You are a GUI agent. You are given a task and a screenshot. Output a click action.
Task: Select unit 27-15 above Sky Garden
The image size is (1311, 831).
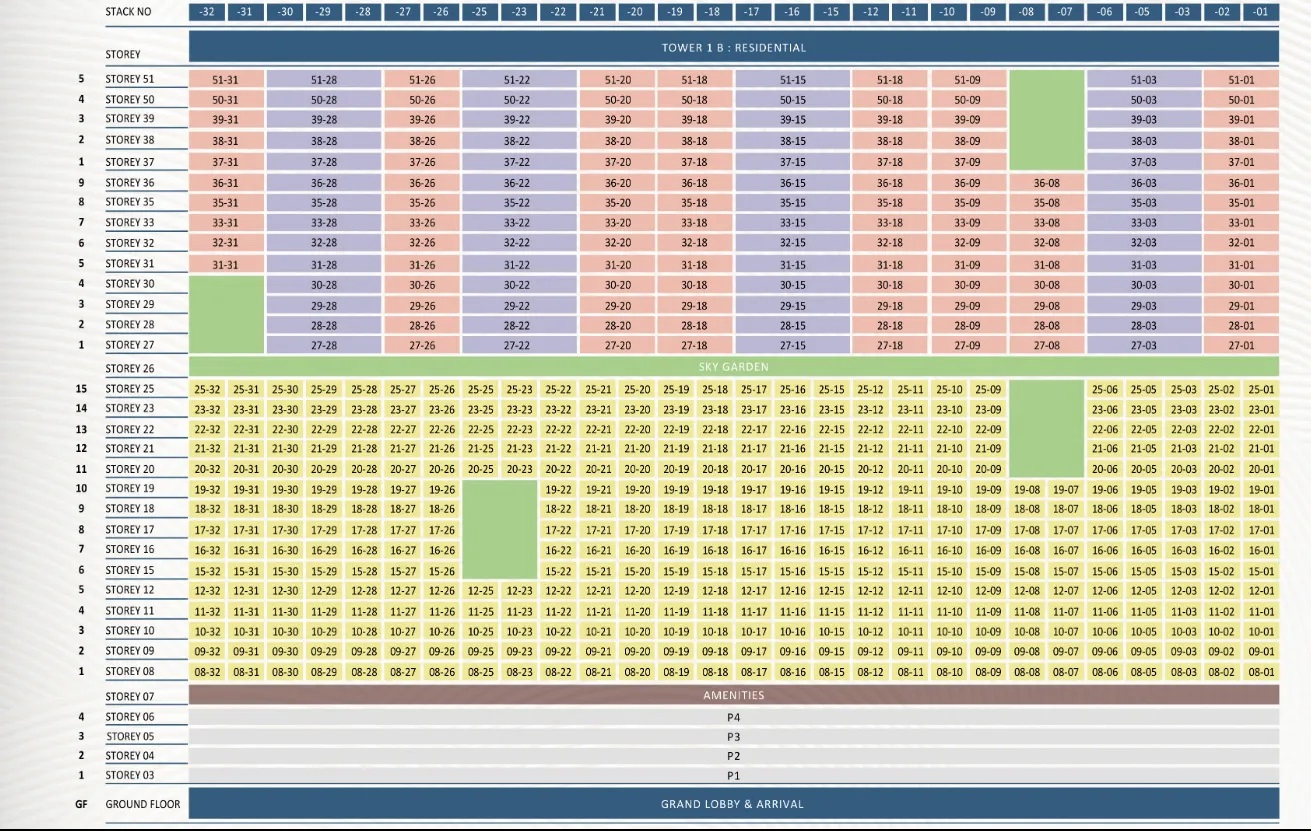coord(792,346)
